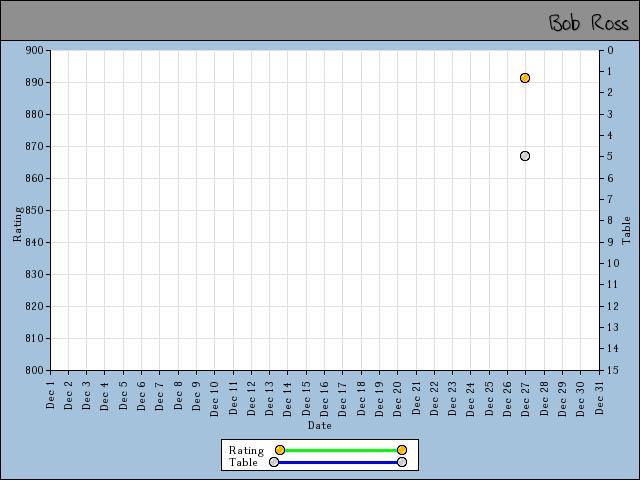Click the Dec 3 date label
This screenshot has width=640, height=480.
tap(86, 395)
